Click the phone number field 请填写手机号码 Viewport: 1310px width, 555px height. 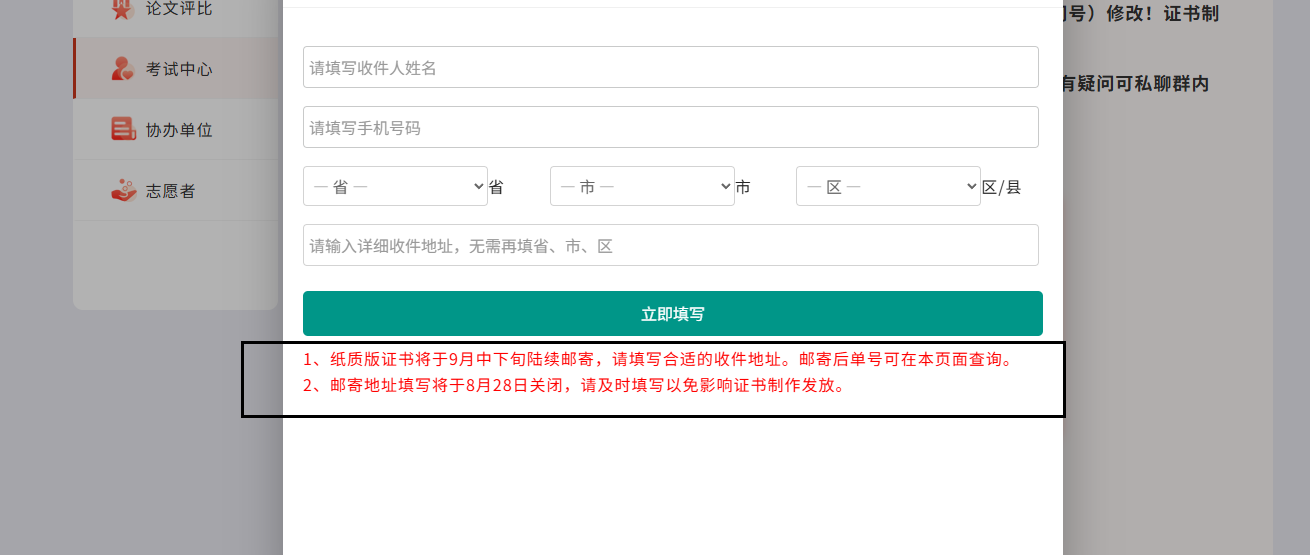pyautogui.click(x=670, y=127)
